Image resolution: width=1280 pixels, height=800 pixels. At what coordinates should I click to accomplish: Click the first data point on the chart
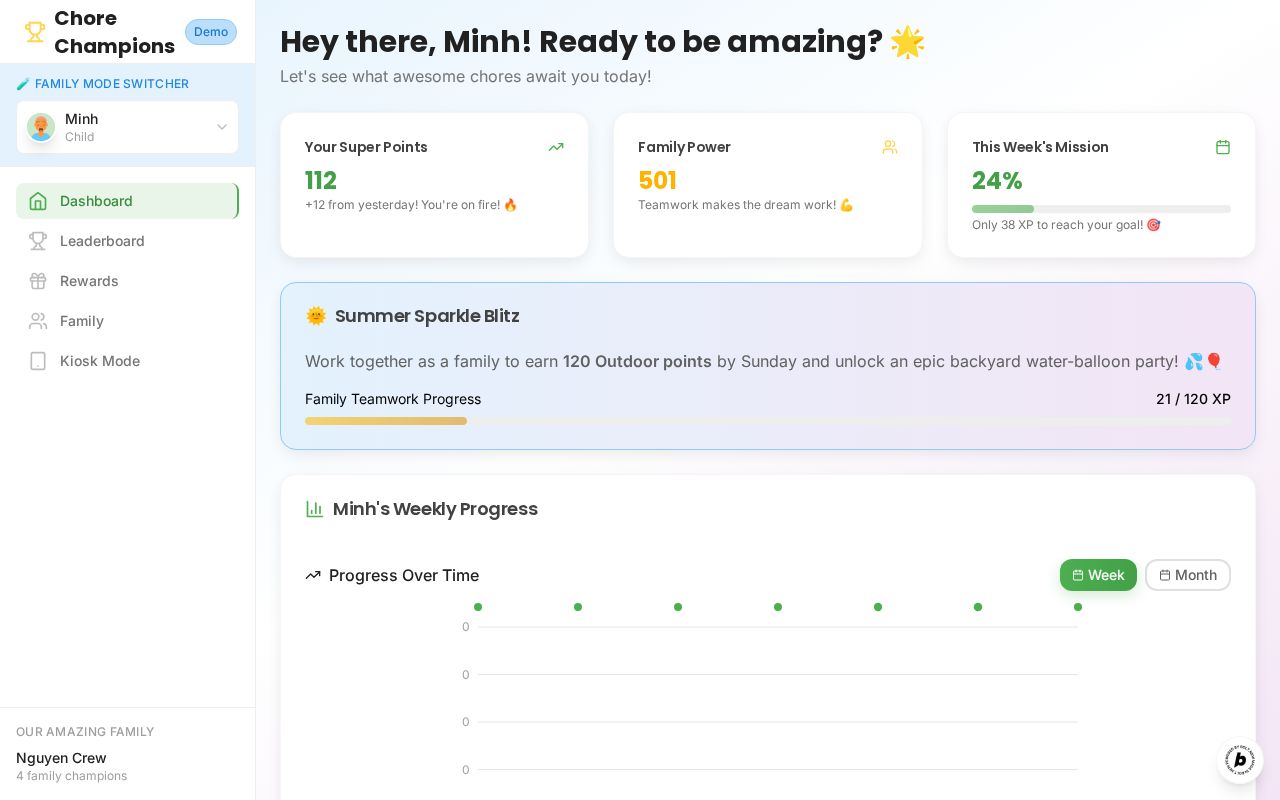[x=478, y=607]
